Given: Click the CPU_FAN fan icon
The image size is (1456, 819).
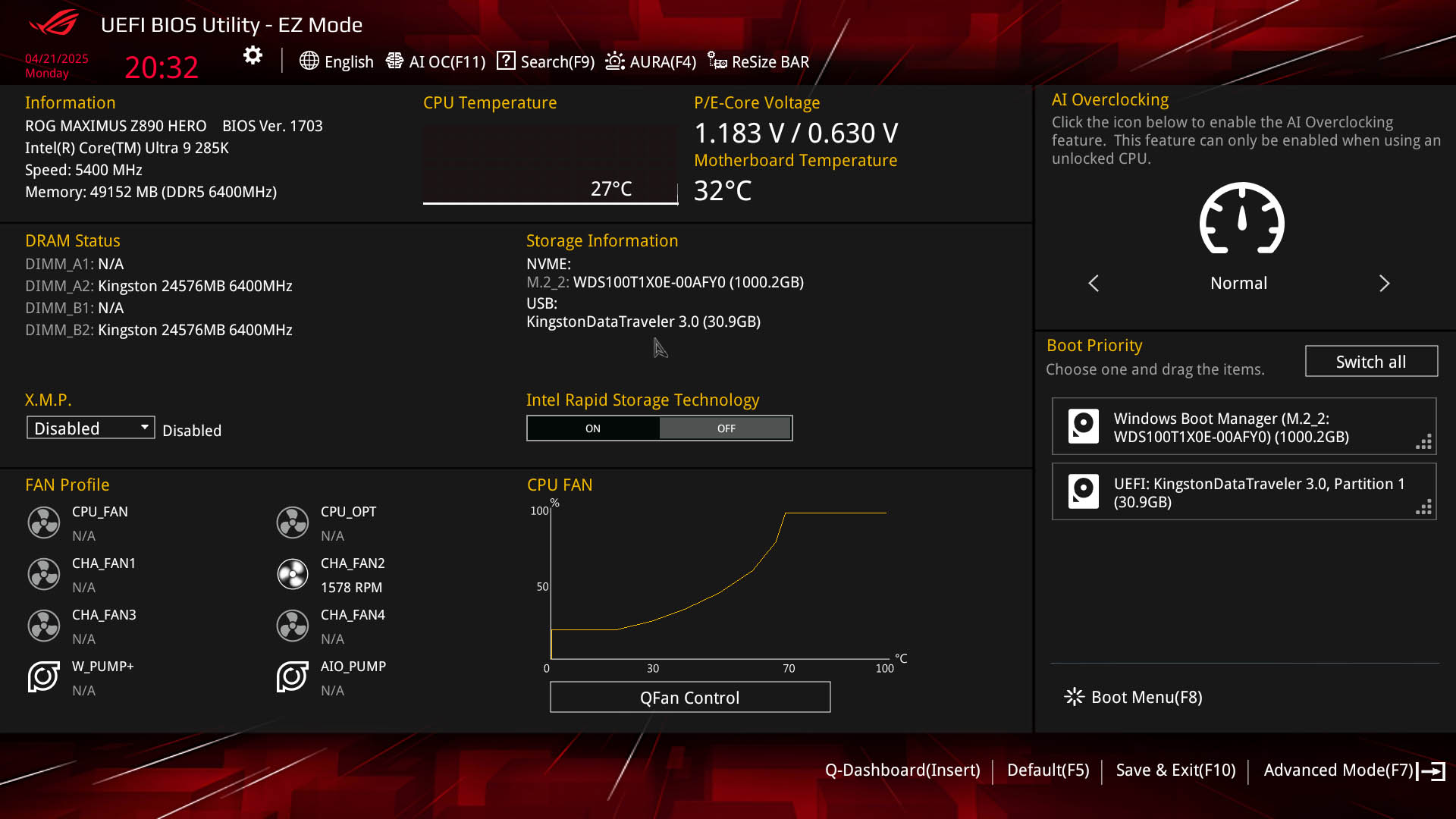Looking at the screenshot, I should coord(44,523).
